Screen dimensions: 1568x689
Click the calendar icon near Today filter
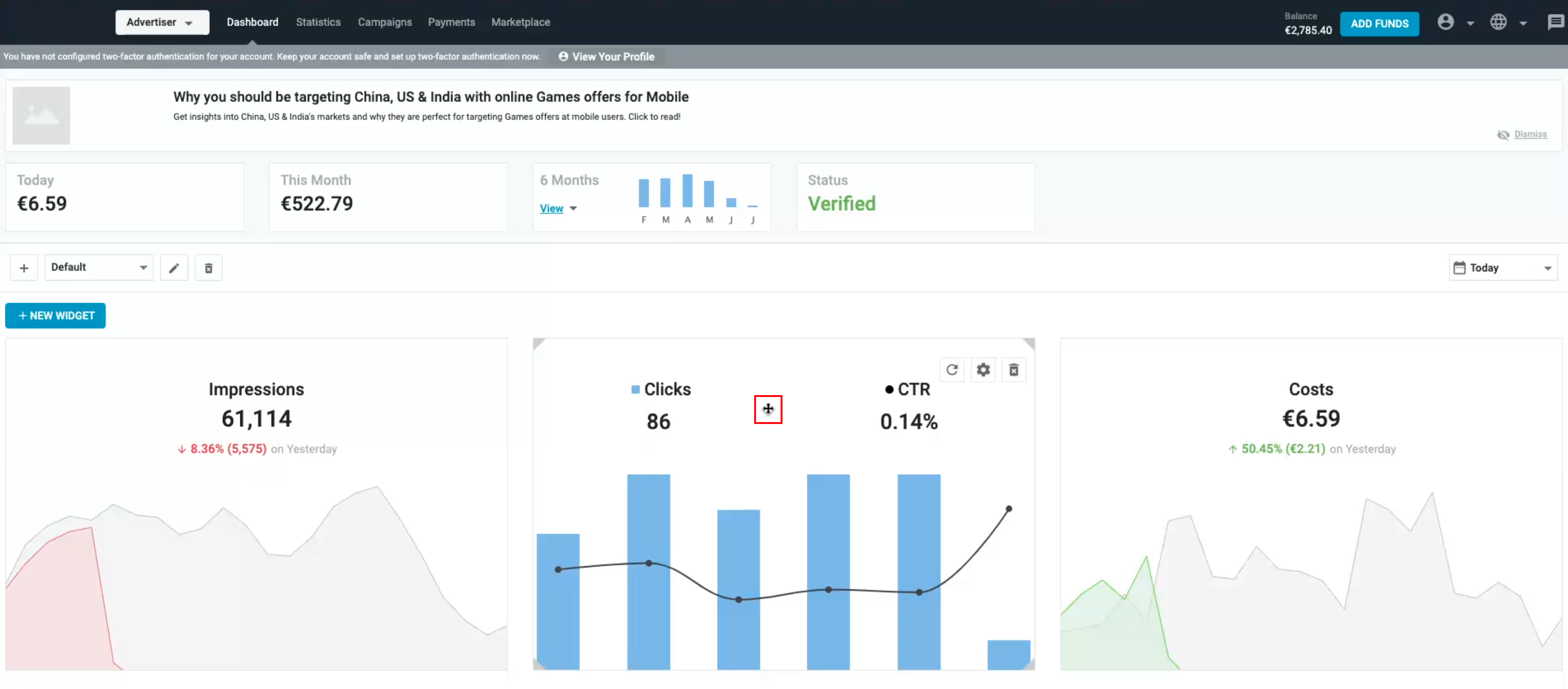[x=1460, y=267]
